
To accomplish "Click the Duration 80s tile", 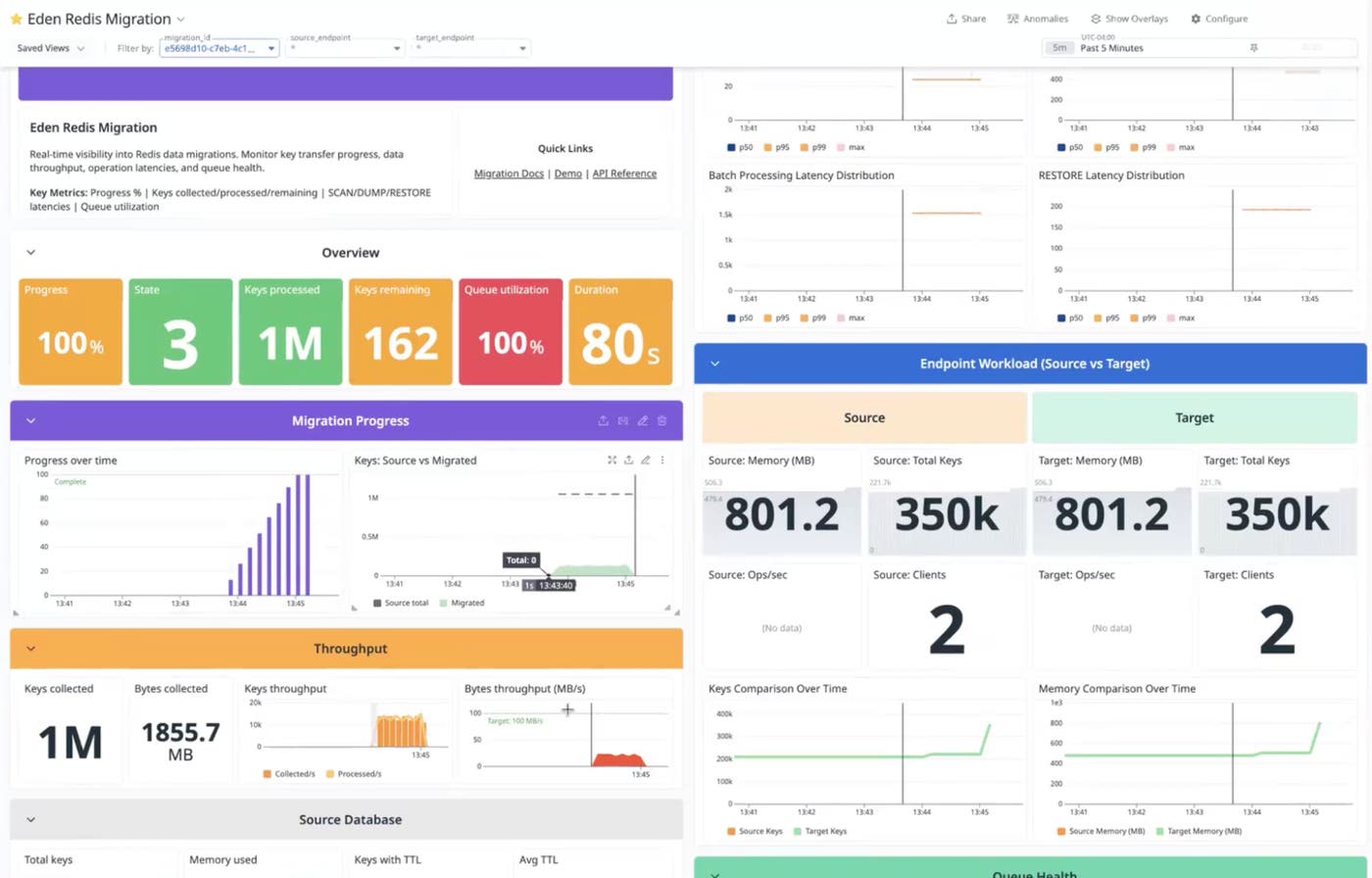I will coord(620,331).
